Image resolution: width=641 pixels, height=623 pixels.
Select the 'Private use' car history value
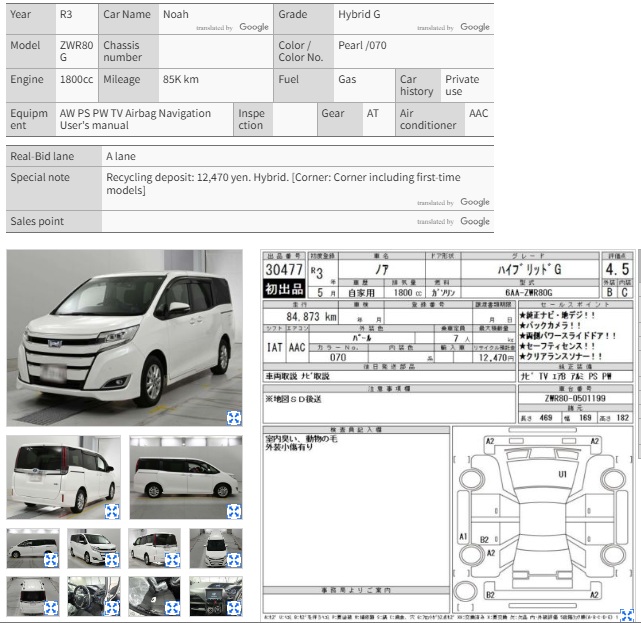pyautogui.click(x=462, y=85)
